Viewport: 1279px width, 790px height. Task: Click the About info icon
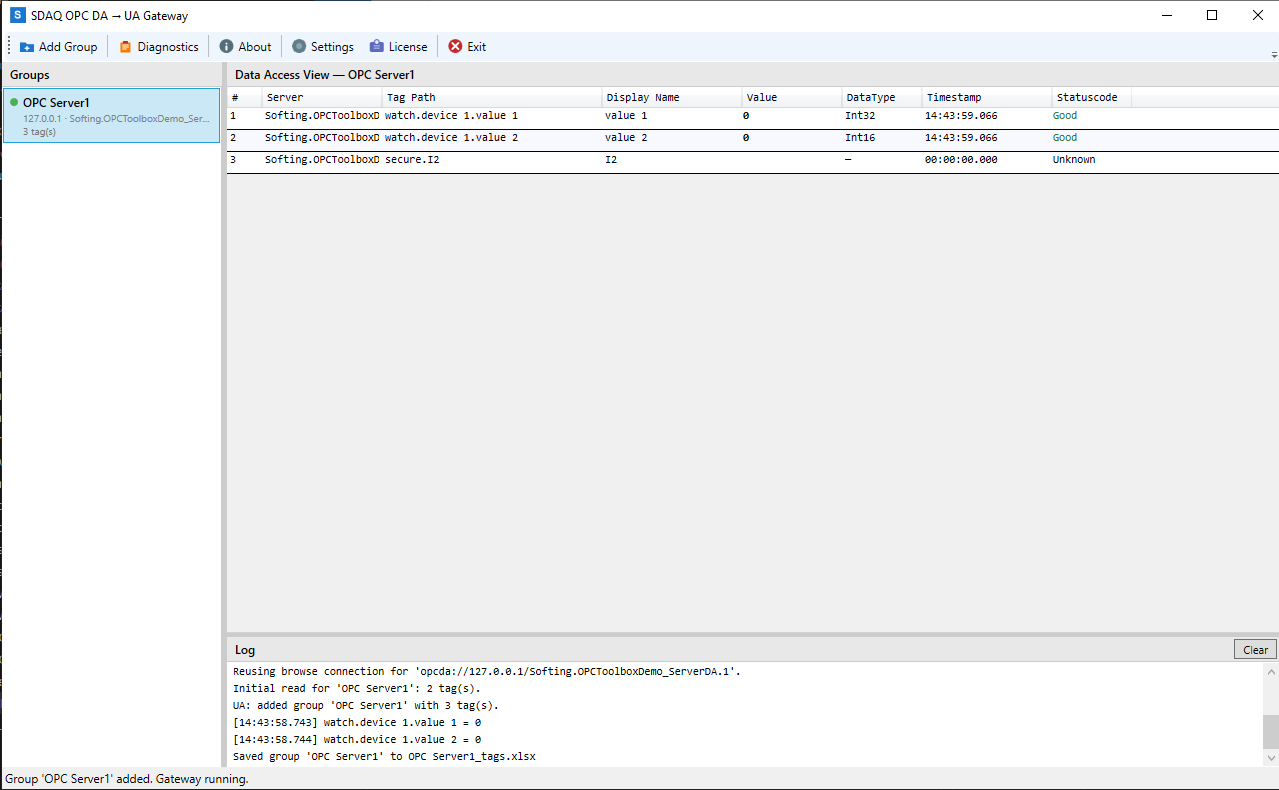(x=226, y=47)
